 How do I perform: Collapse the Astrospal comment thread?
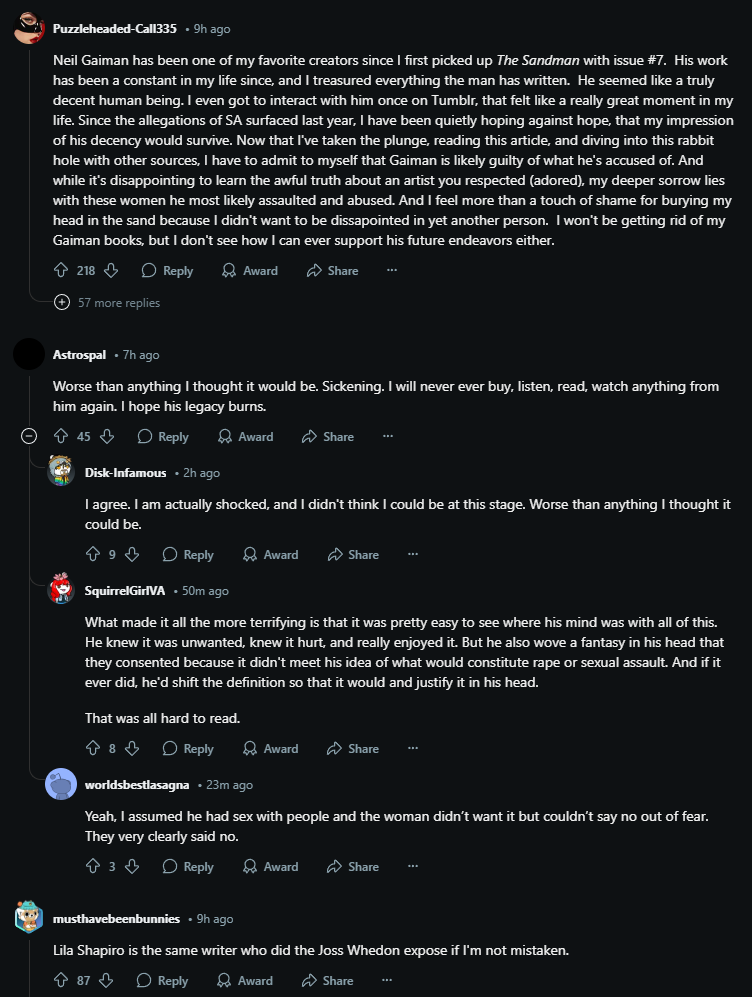pyautogui.click(x=29, y=436)
